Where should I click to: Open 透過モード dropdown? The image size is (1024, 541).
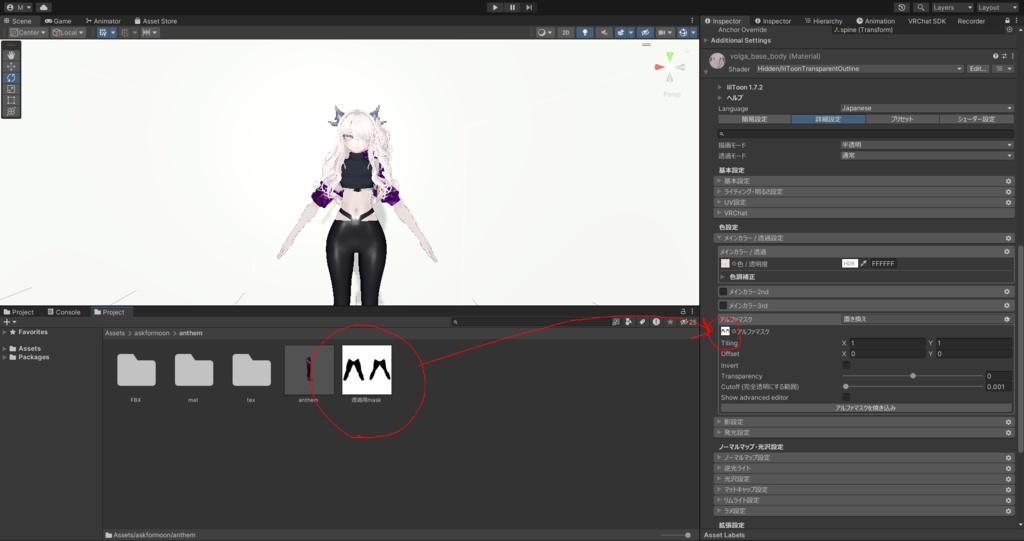coord(927,156)
